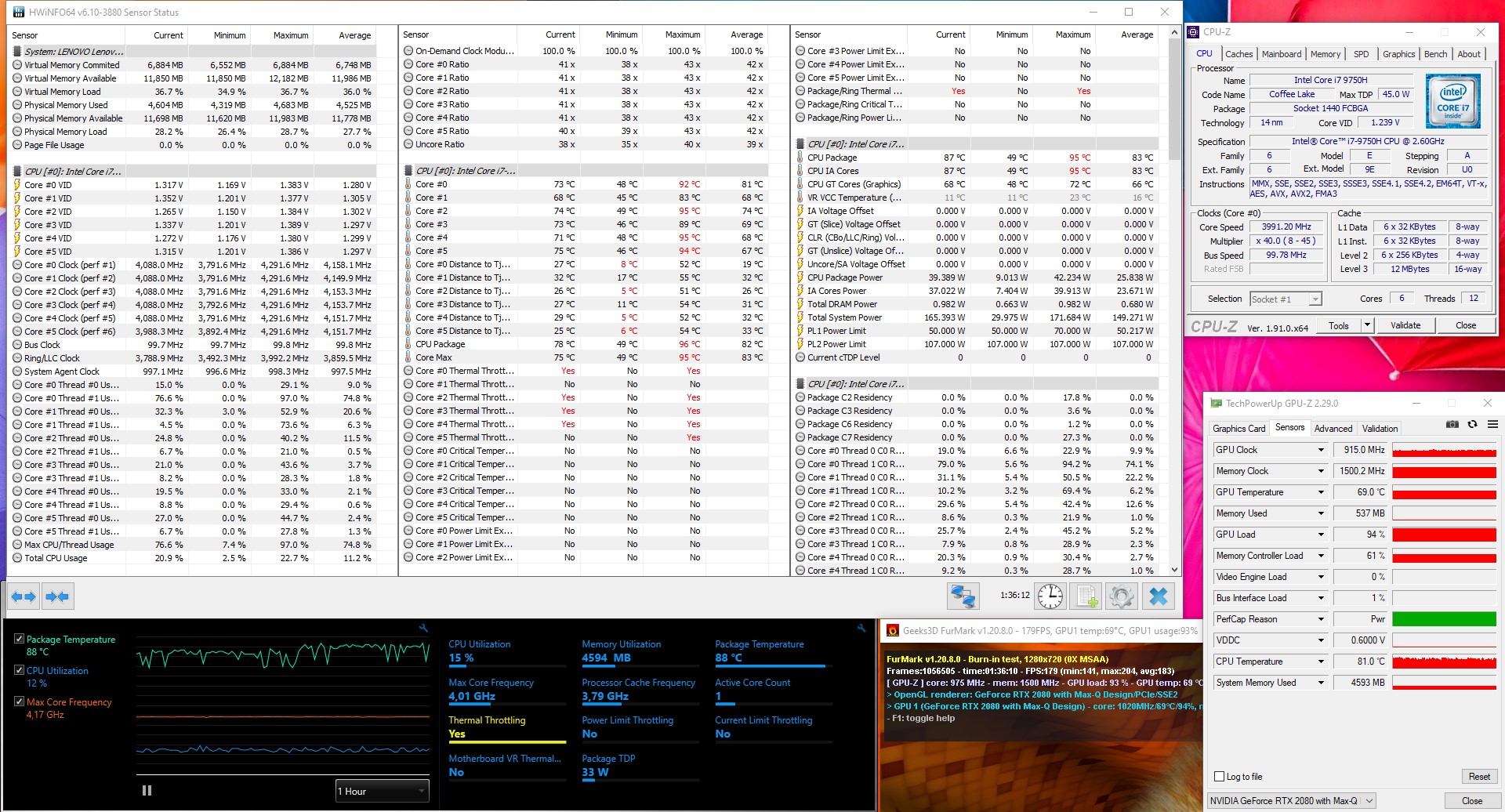This screenshot has width=1505, height=812.
Task: Click the GPU Load red history graph
Action: tap(1444, 535)
